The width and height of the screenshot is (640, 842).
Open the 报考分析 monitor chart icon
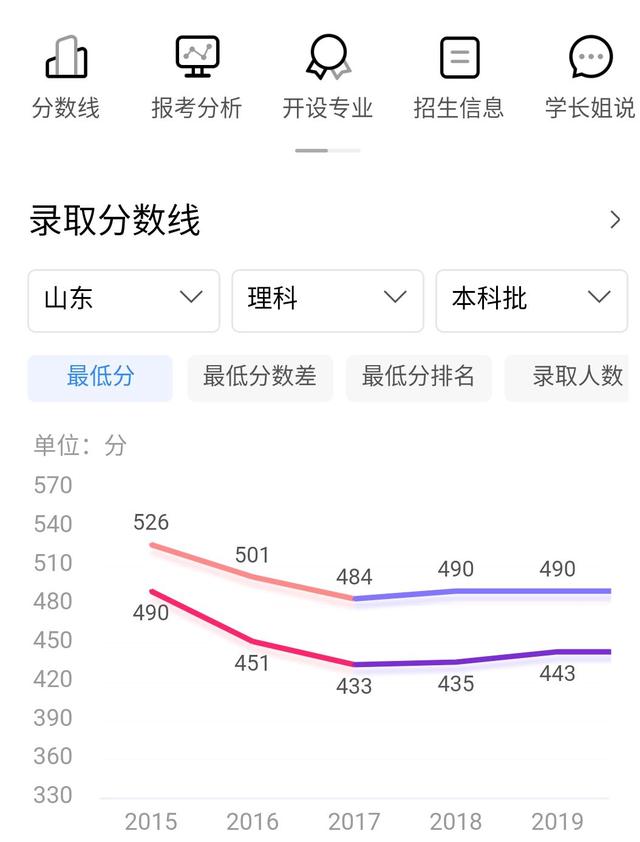tap(197, 57)
